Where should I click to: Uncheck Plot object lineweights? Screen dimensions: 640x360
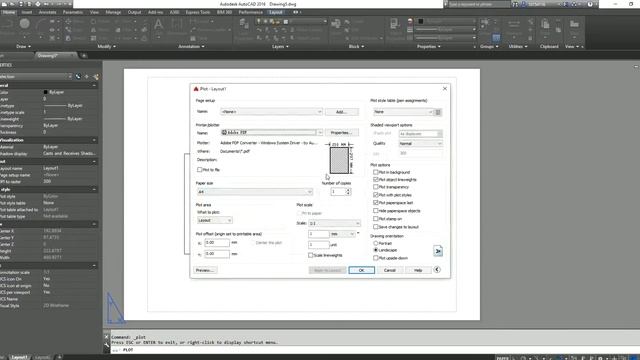pos(376,180)
